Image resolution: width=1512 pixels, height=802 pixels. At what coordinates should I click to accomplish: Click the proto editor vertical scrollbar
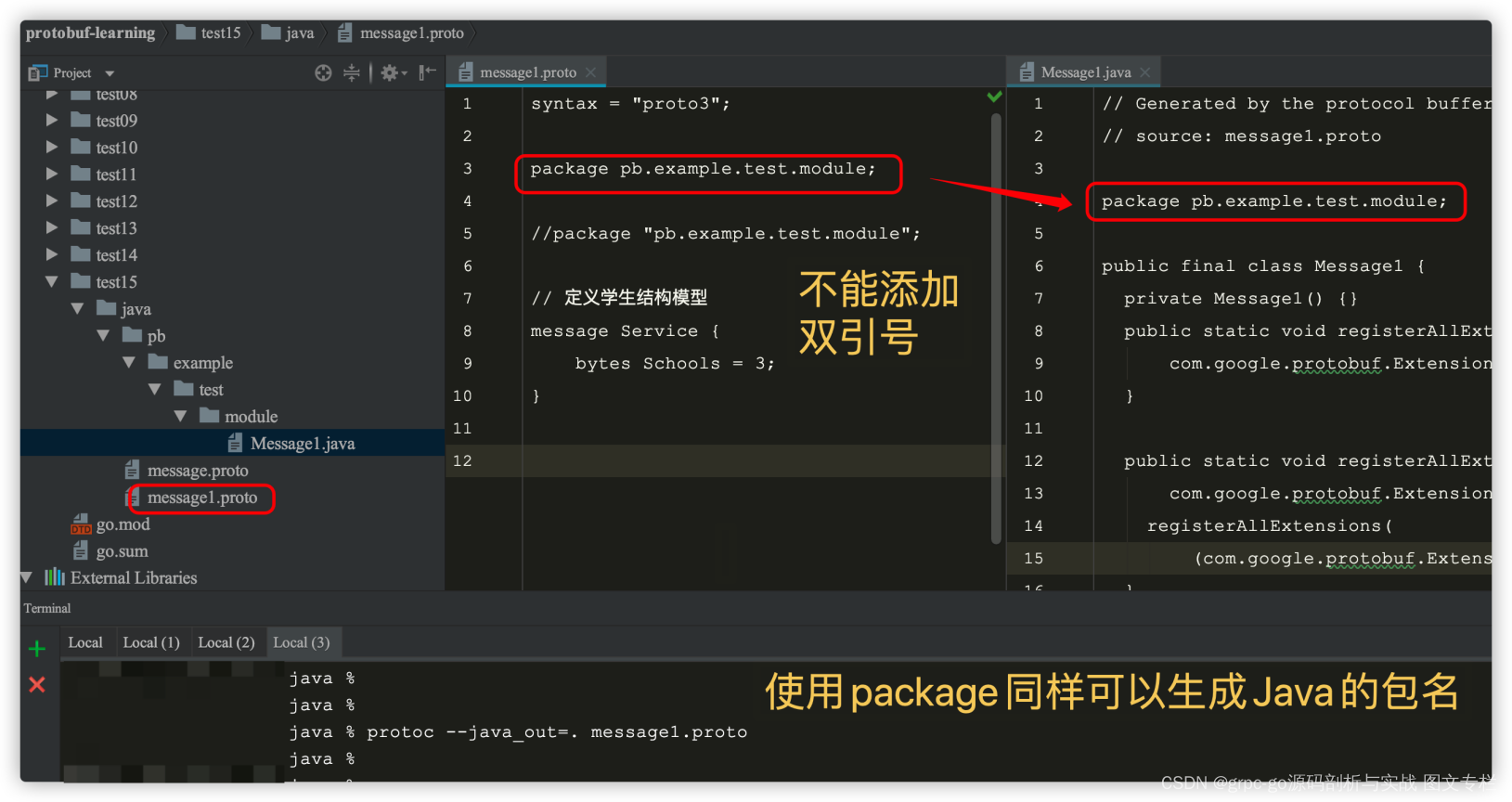(x=996, y=328)
